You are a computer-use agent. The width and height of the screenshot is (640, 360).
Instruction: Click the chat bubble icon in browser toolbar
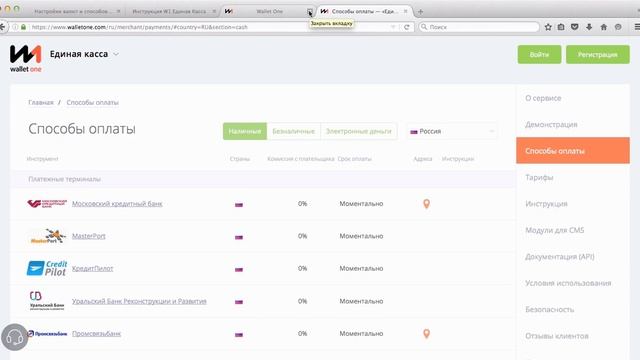[x=618, y=27]
